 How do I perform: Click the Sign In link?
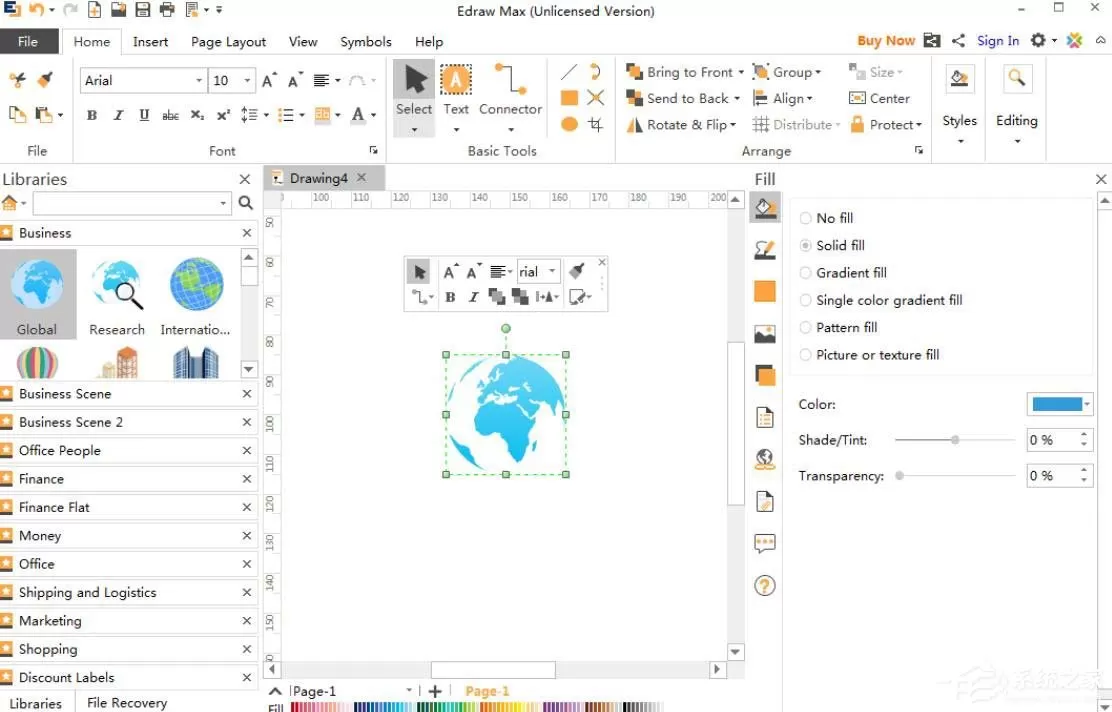coord(998,41)
